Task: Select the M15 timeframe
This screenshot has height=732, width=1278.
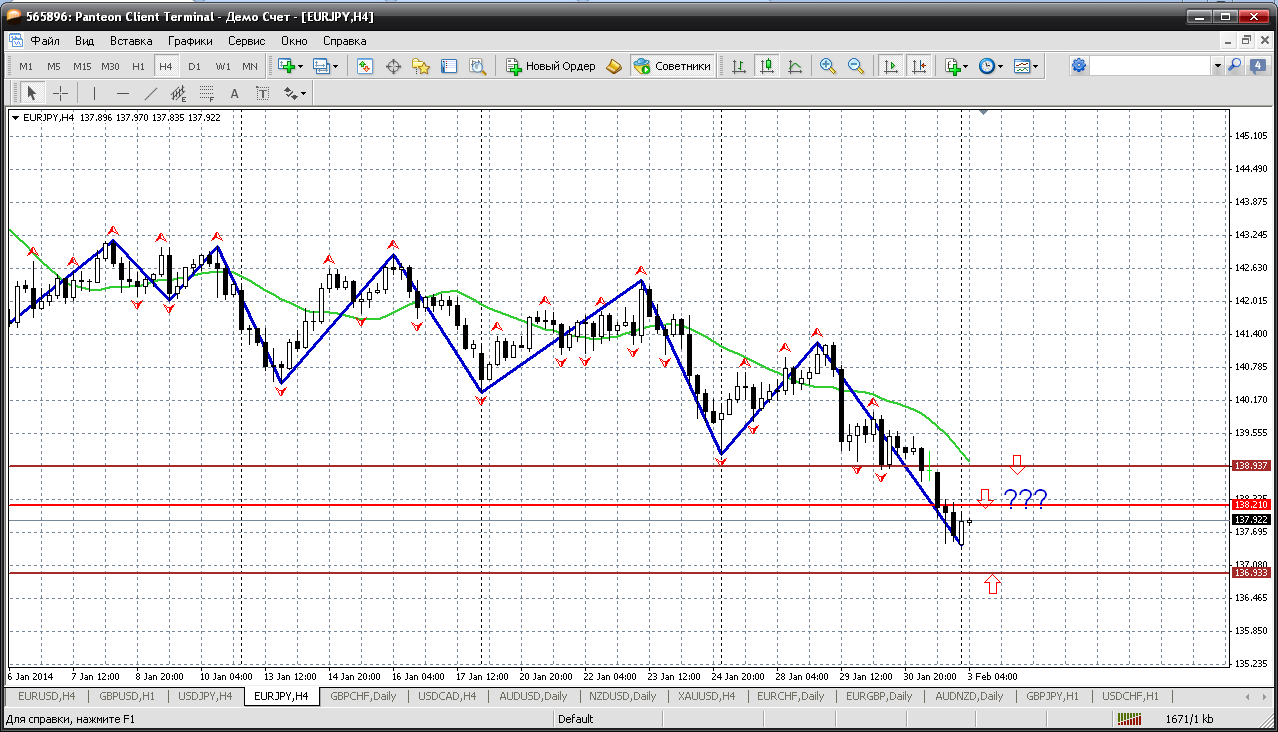Action: click(82, 66)
